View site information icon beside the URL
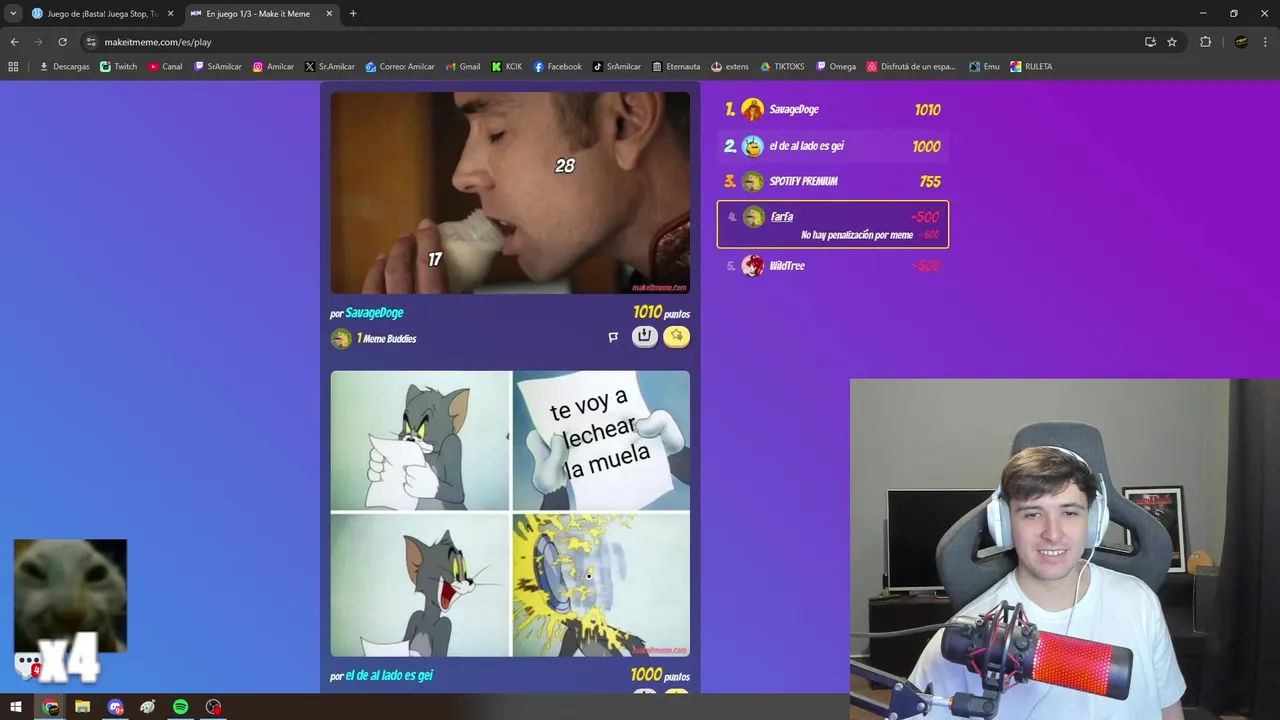The height and width of the screenshot is (720, 1280). pos(91,42)
